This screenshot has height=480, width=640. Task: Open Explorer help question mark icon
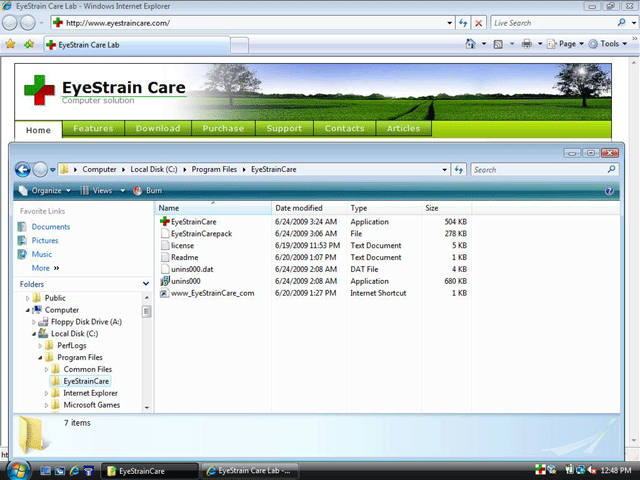609,191
